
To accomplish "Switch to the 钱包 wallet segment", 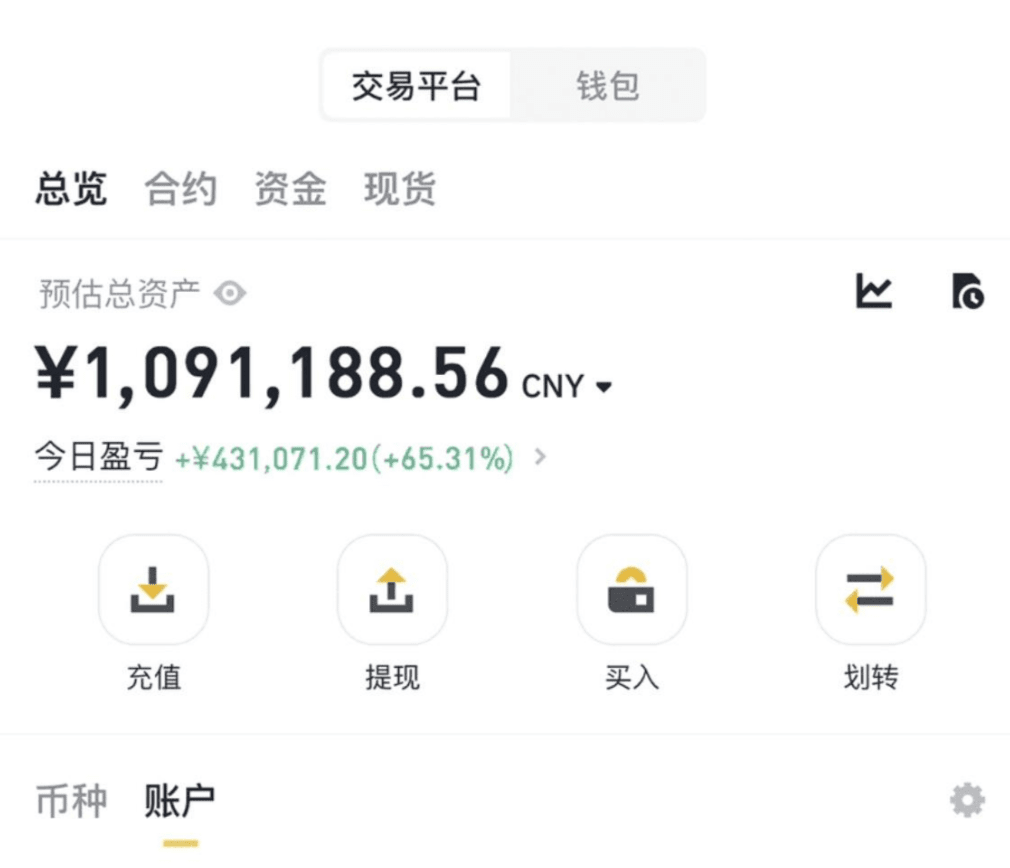I will coord(607,86).
